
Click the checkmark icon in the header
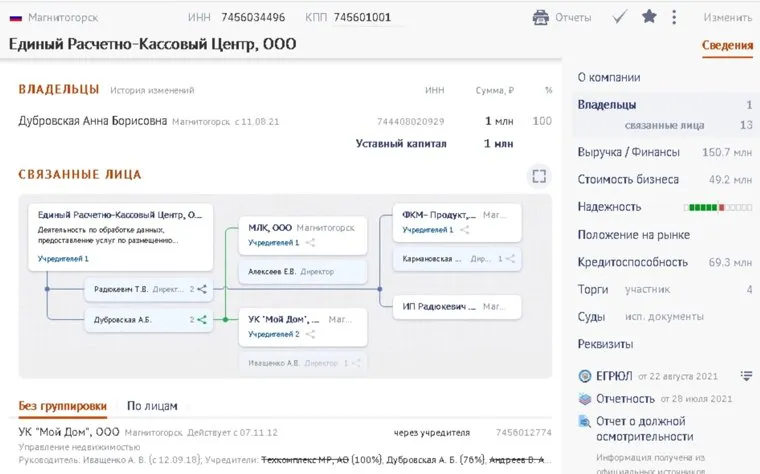pyautogui.click(x=620, y=17)
